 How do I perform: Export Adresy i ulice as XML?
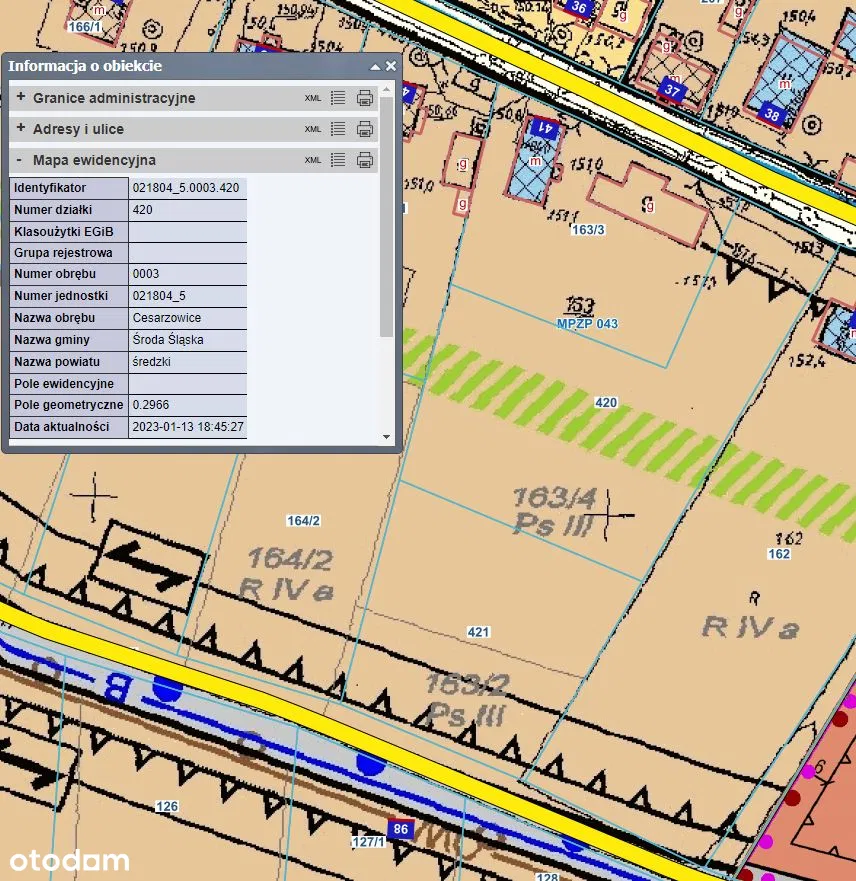point(313,130)
